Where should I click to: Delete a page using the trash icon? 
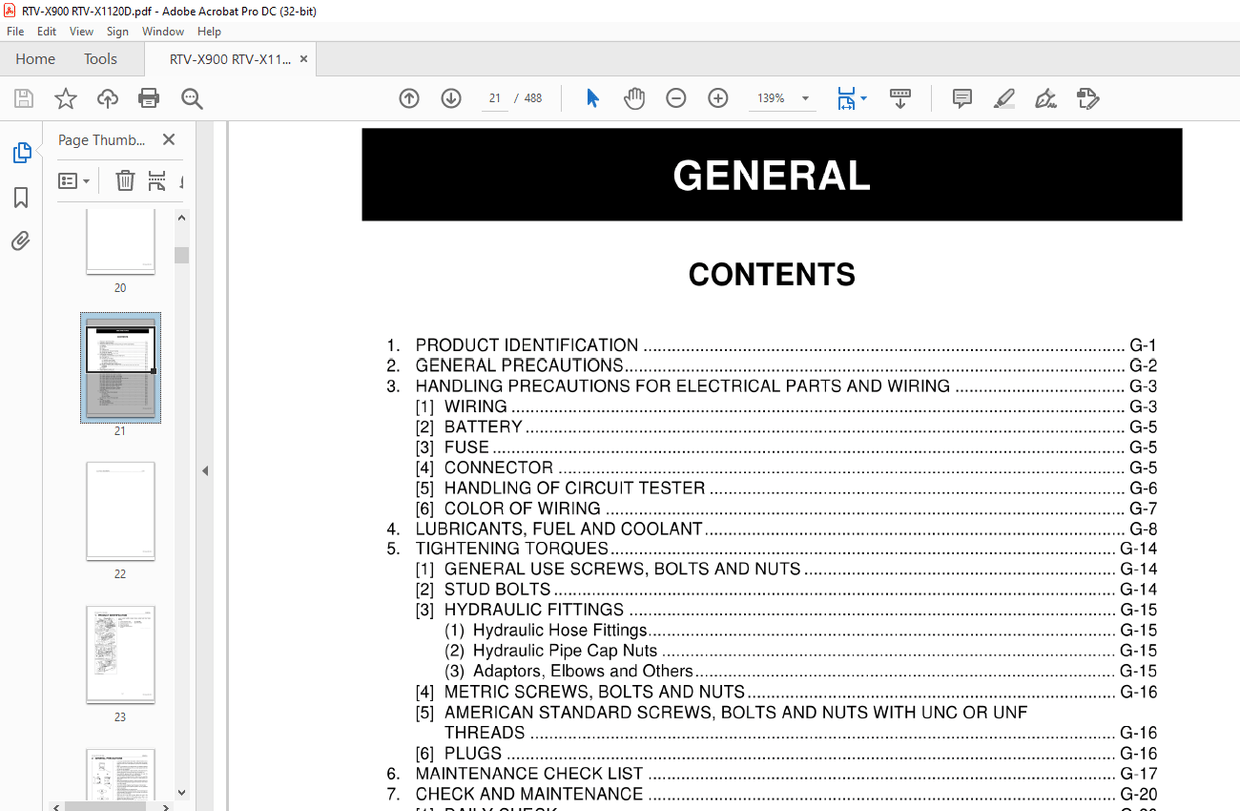point(124,181)
